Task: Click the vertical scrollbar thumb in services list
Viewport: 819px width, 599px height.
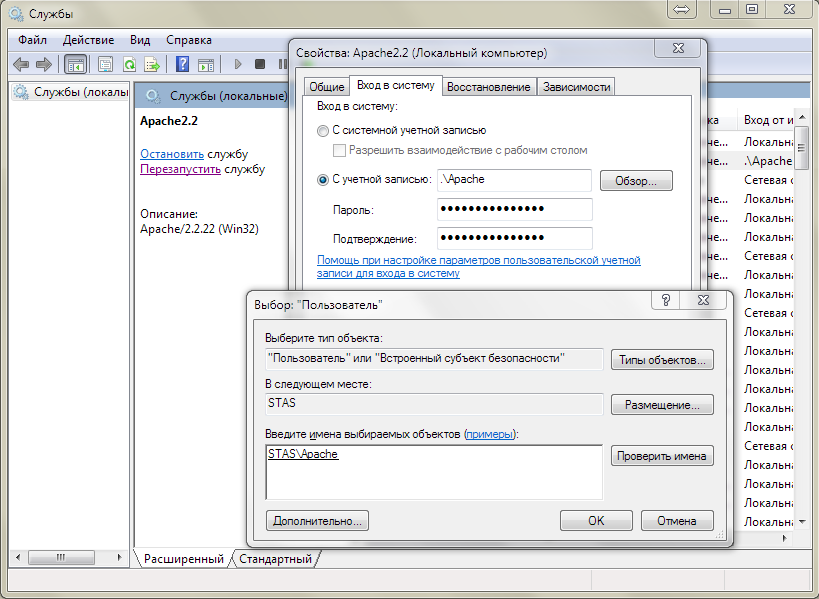Action: click(x=802, y=147)
